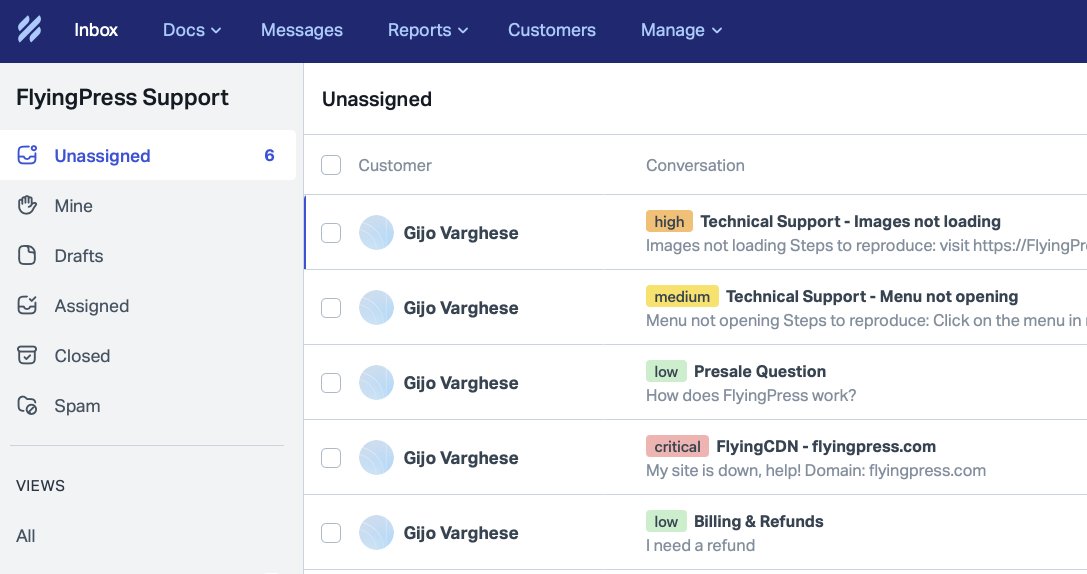Click the Conversation column header
Screen dimensions: 1087x574
pos(695,165)
